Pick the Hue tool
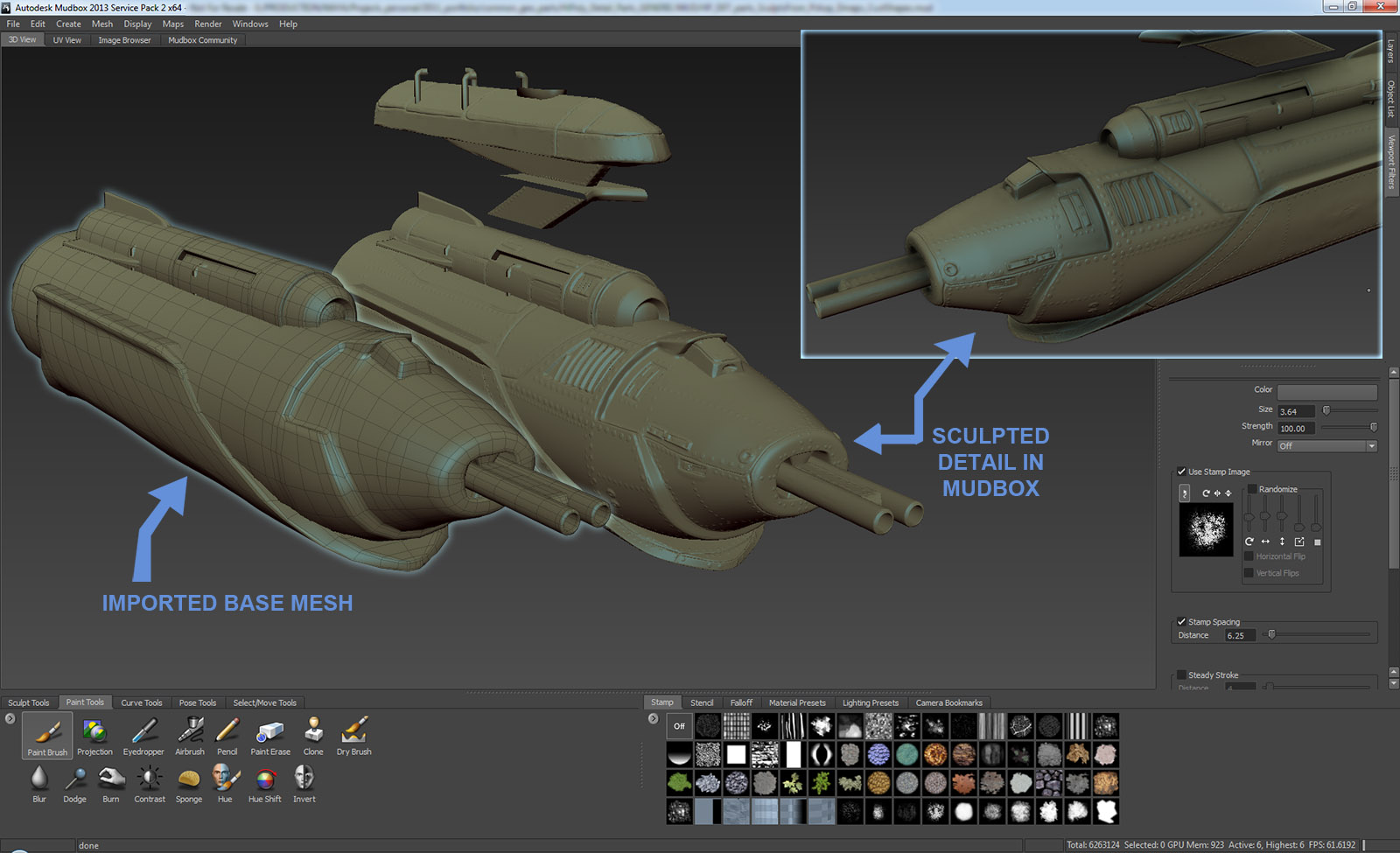 (226, 783)
